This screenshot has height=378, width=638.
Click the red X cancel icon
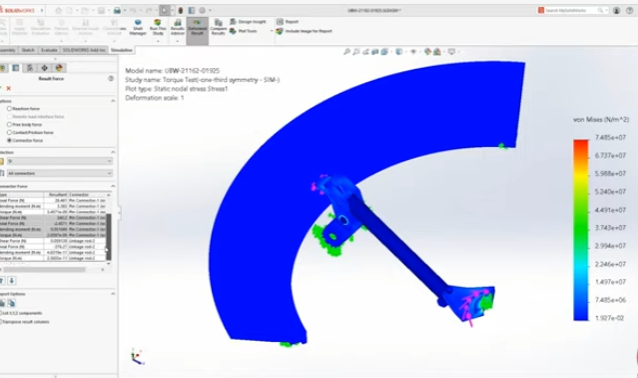tap(9, 88)
